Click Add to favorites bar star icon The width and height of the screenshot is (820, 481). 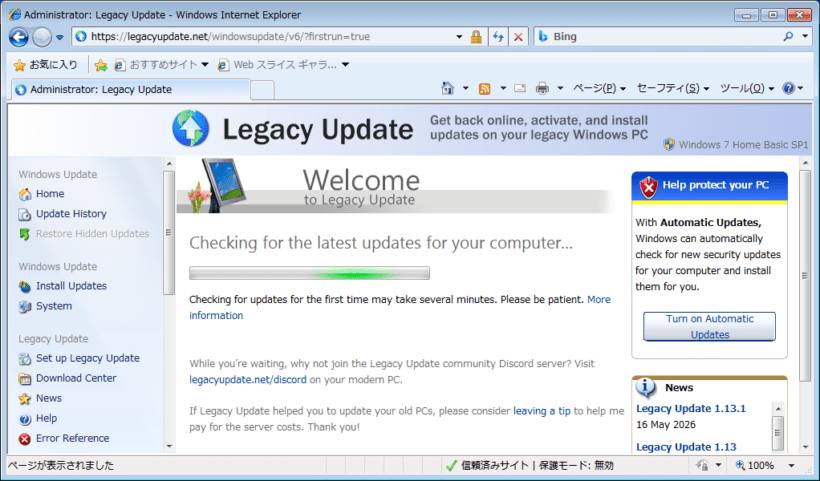[101, 65]
